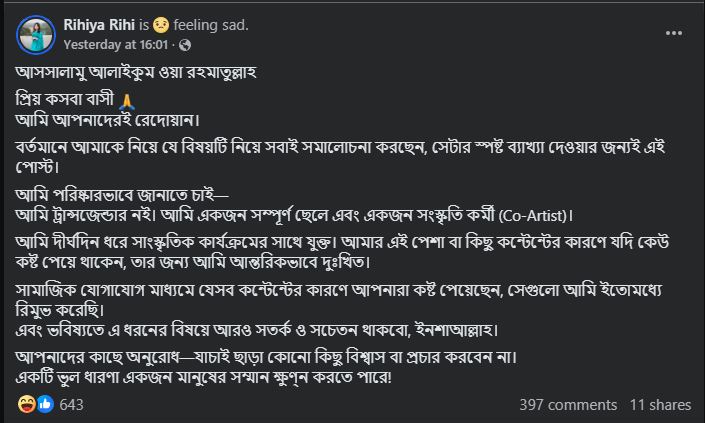Click the sad face feeling emoji
This screenshot has width=705, height=423.
[x=160, y=25]
